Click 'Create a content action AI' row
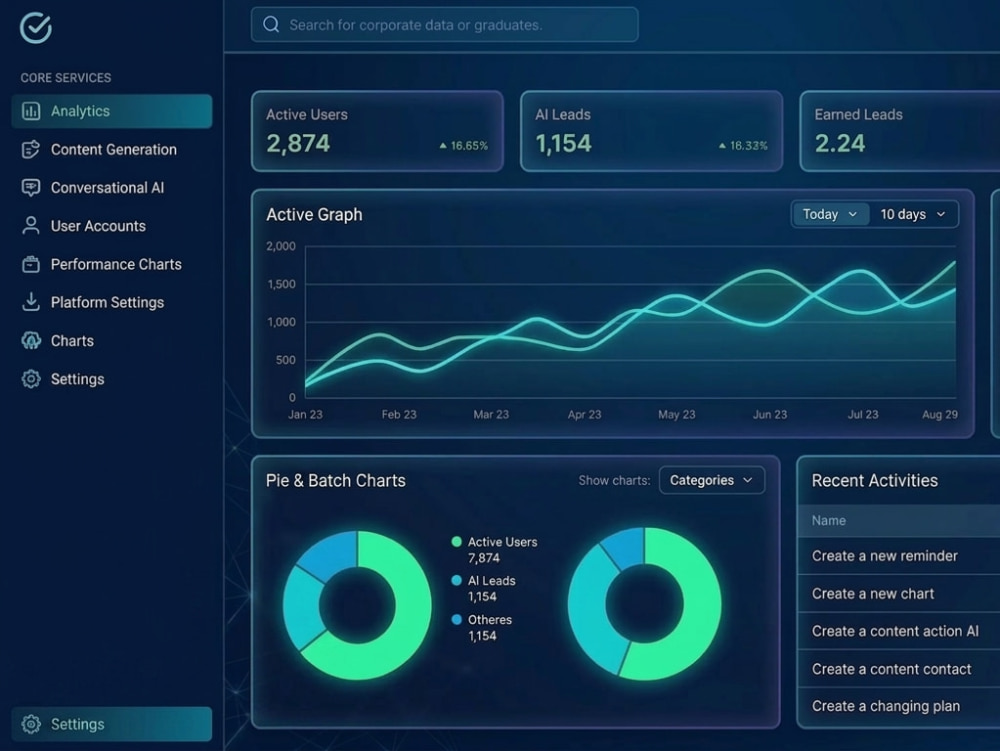The image size is (1000, 751). coord(899,631)
